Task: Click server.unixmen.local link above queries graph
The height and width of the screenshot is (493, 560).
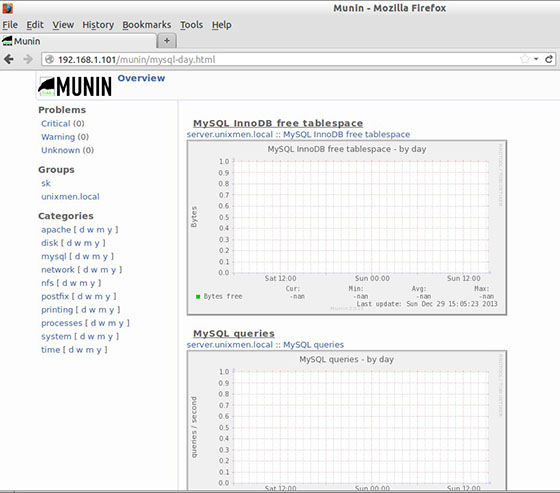Action: coord(230,345)
